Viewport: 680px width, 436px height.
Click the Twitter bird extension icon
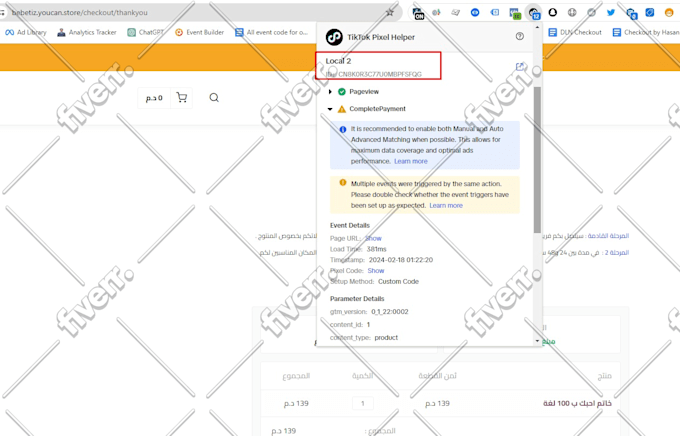coord(611,13)
